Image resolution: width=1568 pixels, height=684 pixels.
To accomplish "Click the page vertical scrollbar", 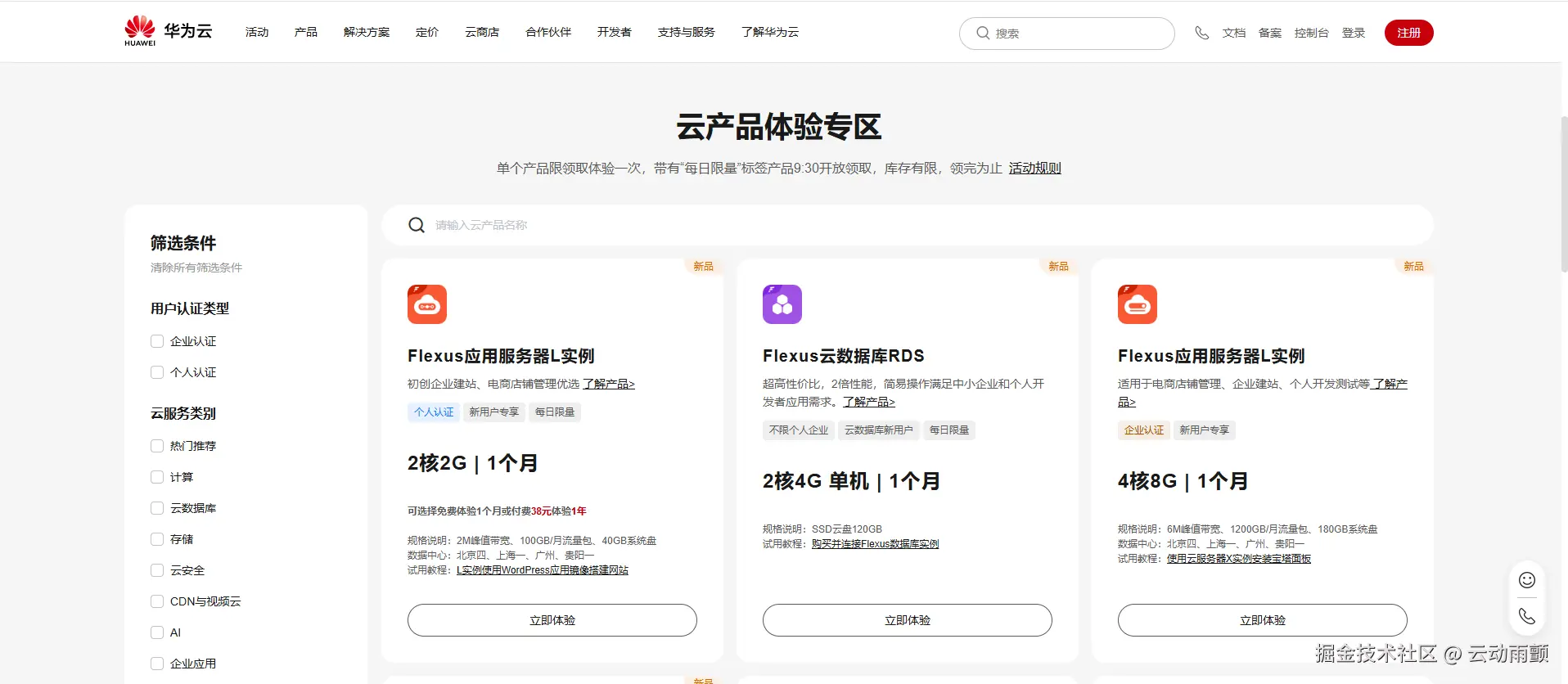I will pyautogui.click(x=1563, y=193).
